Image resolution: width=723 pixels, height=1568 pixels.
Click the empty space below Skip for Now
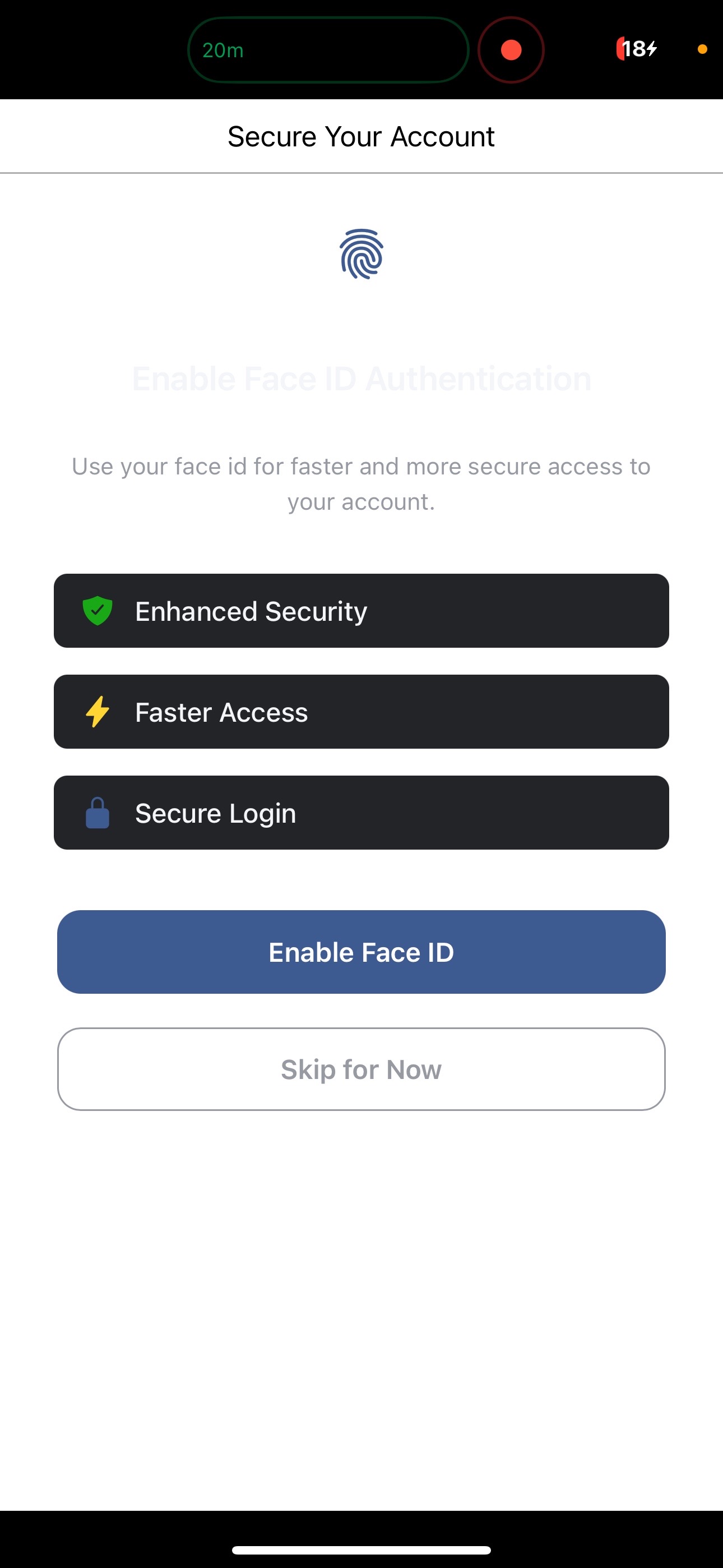(x=361, y=1309)
